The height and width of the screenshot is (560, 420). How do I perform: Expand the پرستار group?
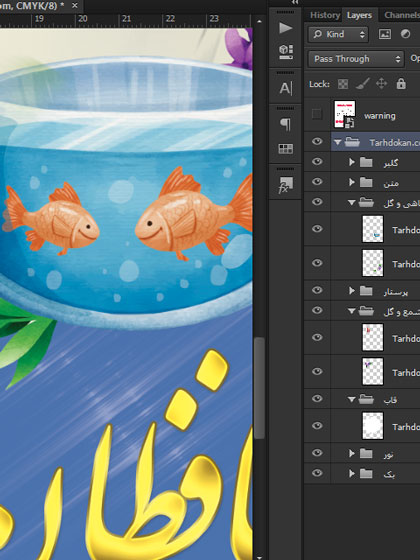[x=352, y=291]
